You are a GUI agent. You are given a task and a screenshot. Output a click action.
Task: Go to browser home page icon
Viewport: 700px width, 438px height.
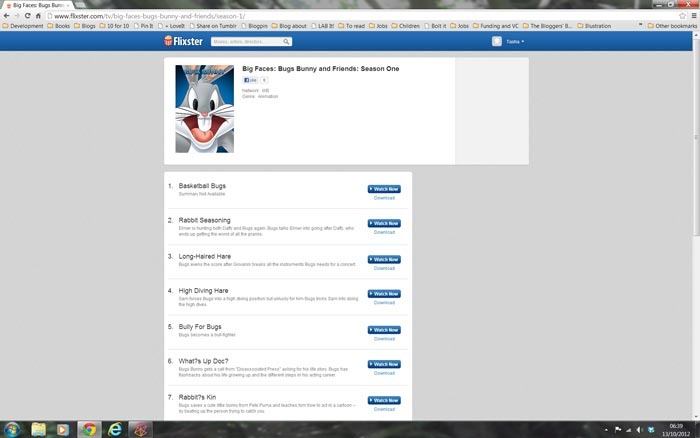coord(38,16)
